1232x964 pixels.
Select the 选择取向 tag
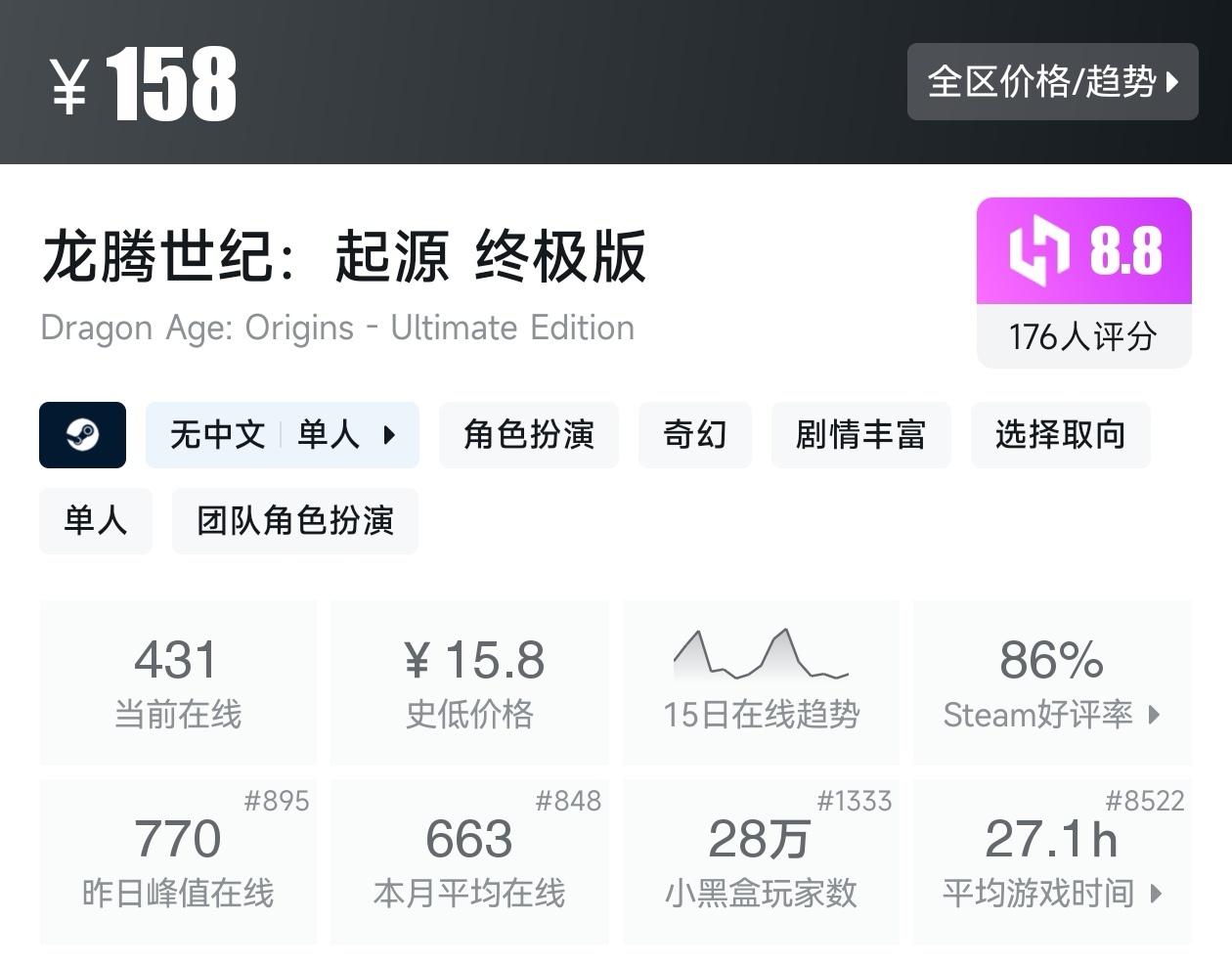tap(1060, 434)
